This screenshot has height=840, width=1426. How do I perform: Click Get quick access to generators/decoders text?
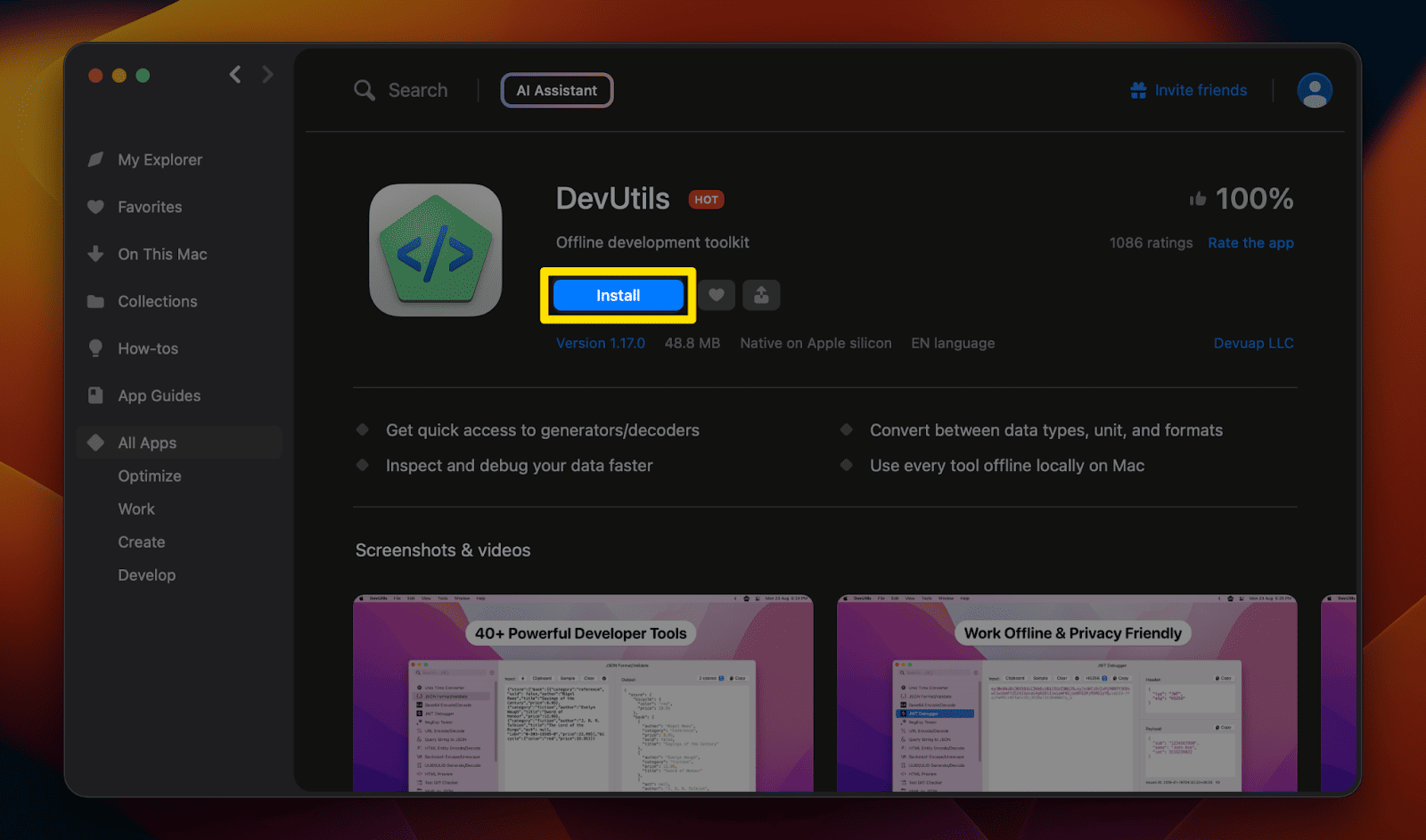click(543, 430)
